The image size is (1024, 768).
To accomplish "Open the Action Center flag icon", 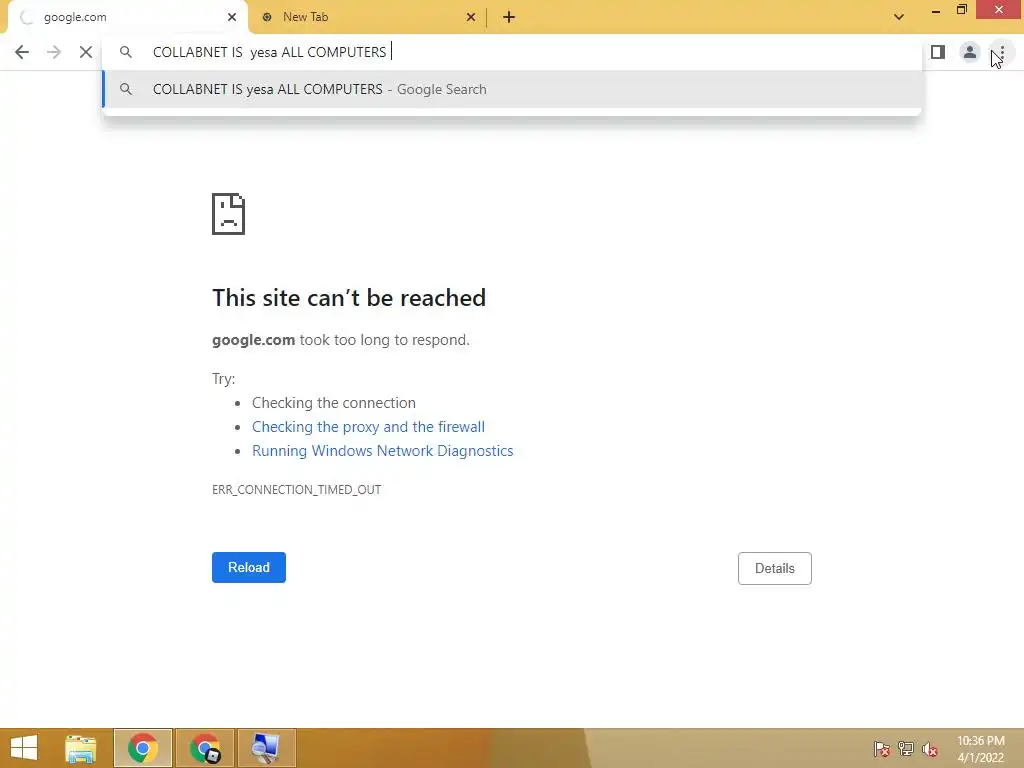I will pos(881,749).
